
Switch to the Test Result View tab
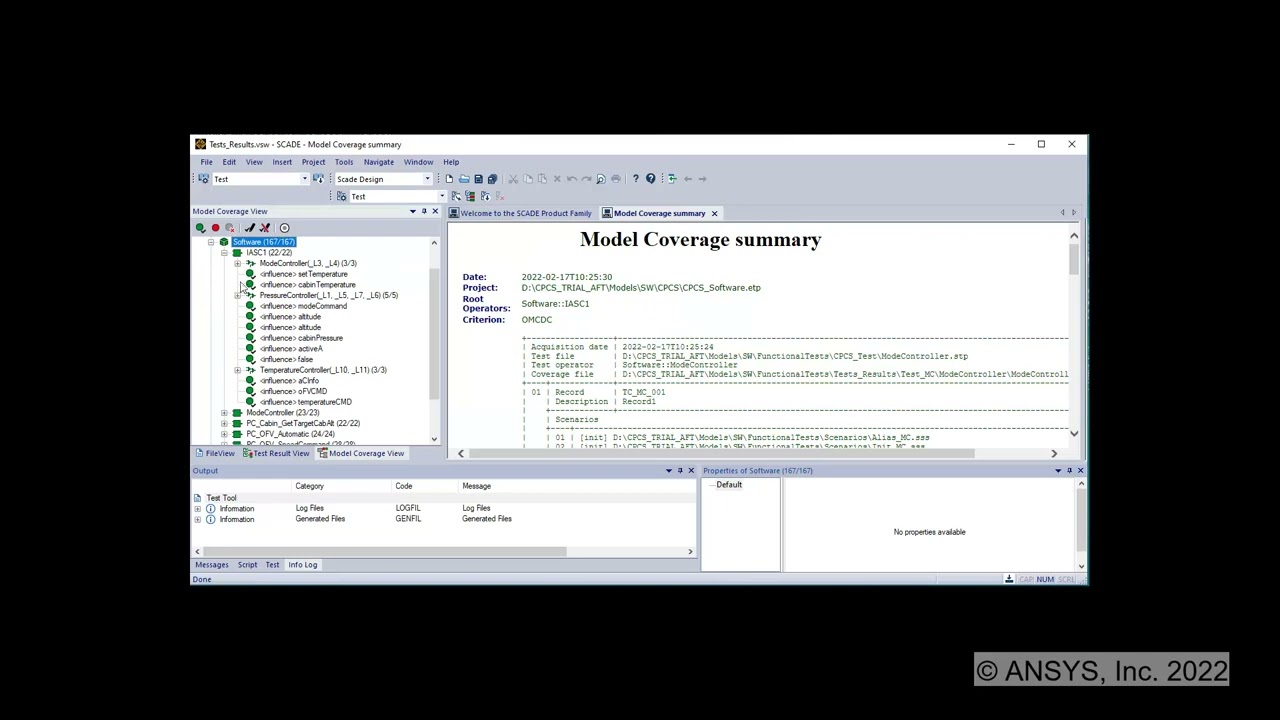275,453
